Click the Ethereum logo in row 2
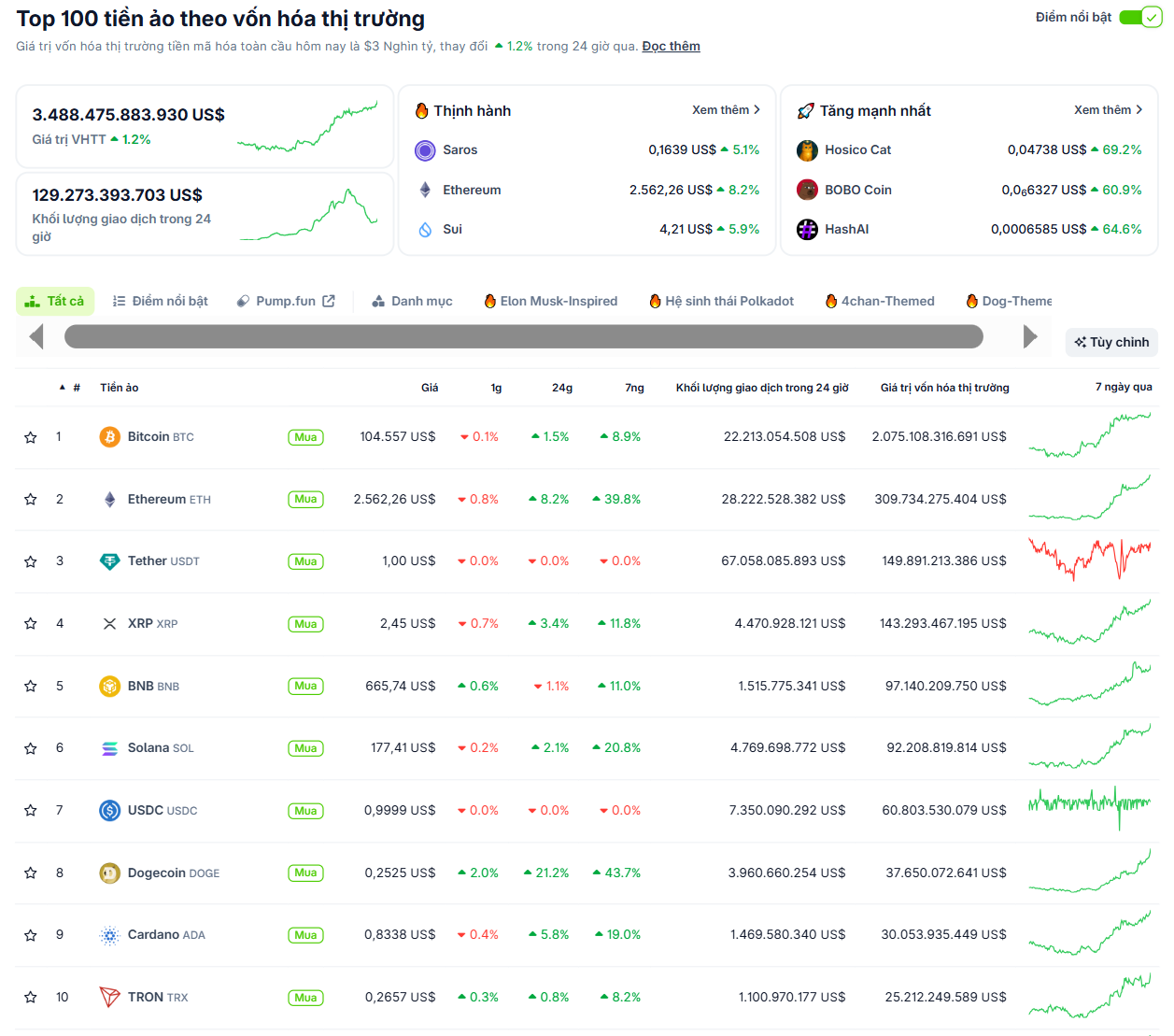The height and width of the screenshot is (1036, 1174). tap(110, 499)
